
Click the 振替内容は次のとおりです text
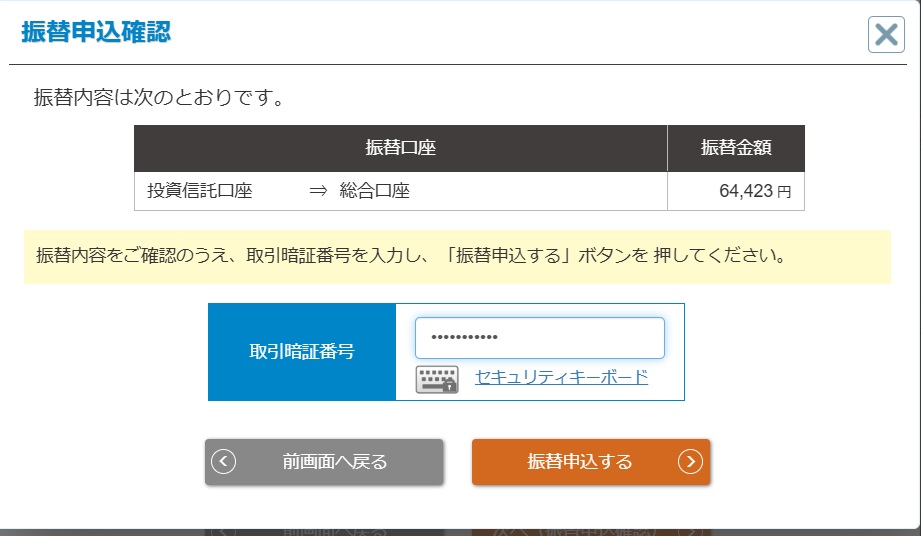click(x=160, y=98)
